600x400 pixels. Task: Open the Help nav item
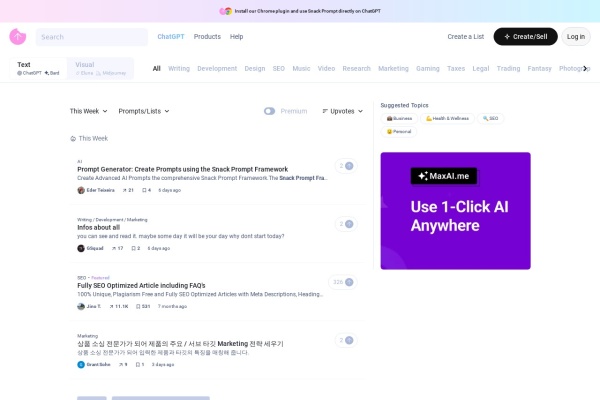(236, 37)
